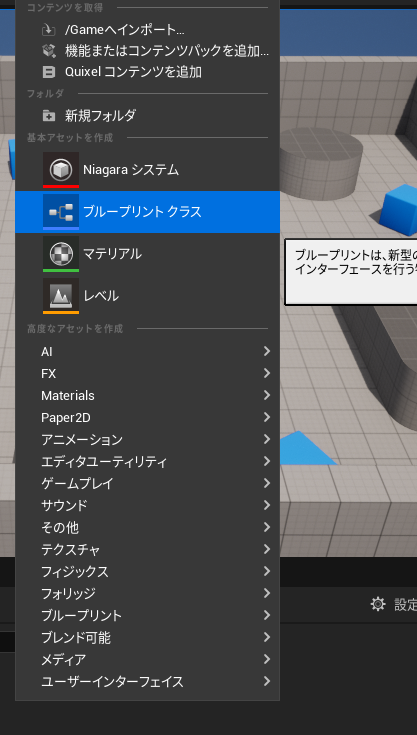Open the FX submenu
The height and width of the screenshot is (735, 417).
pyautogui.click(x=147, y=374)
